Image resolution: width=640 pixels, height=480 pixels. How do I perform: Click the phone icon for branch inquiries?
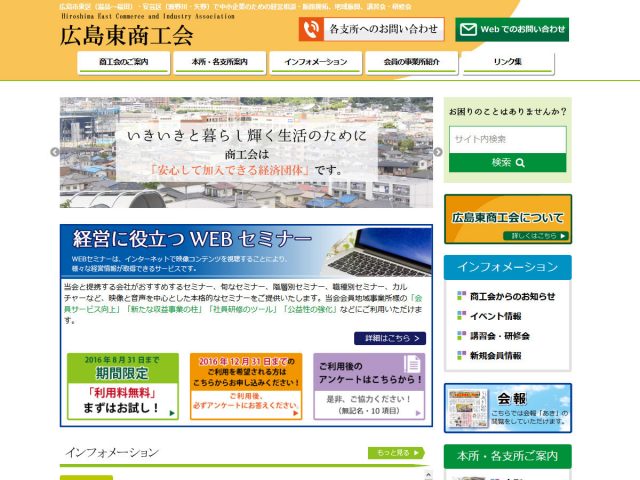coord(312,29)
